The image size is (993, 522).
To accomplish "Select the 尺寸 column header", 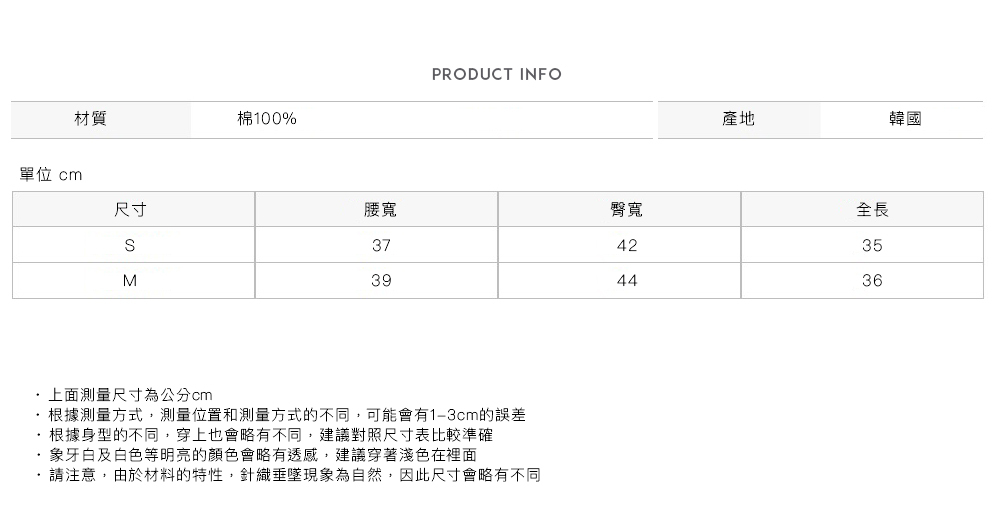I will [131, 210].
